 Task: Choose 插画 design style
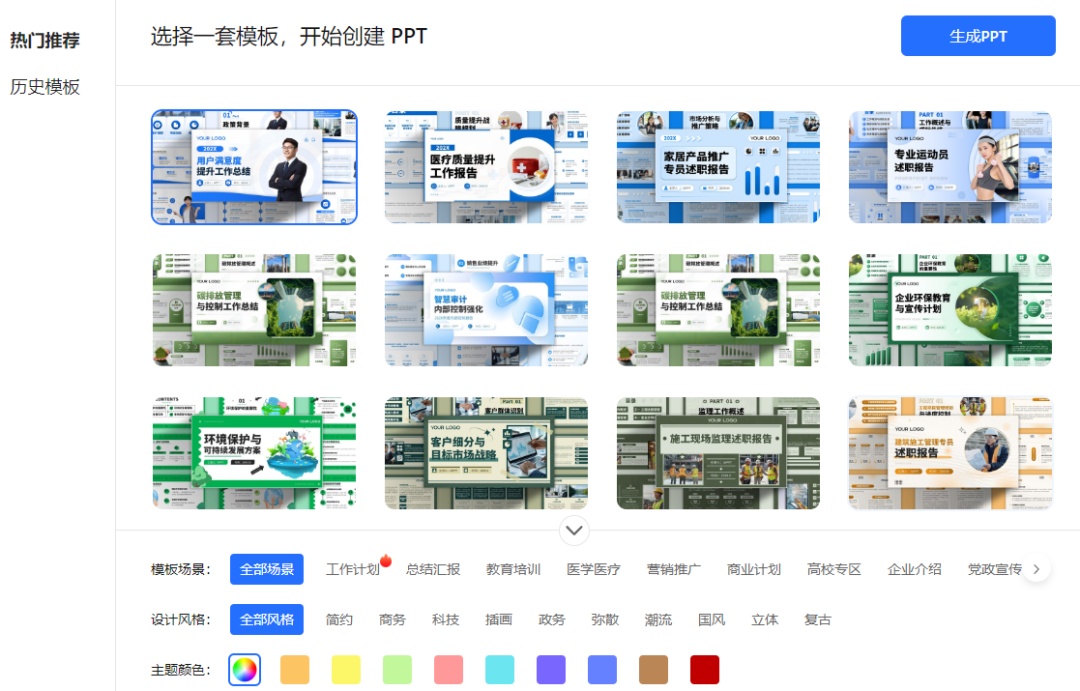point(499,619)
